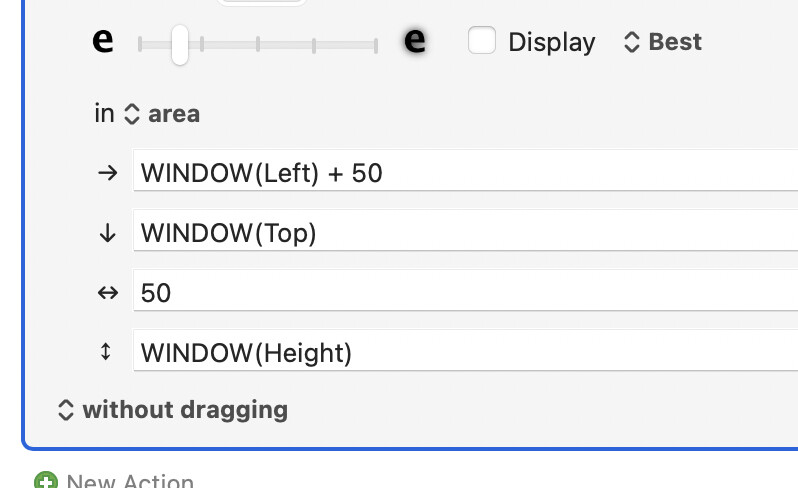Click the vertical double-arrow height icon

pyautogui.click(x=105, y=352)
